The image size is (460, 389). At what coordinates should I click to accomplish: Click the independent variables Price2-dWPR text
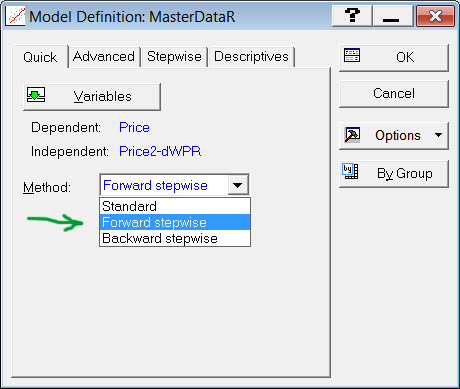click(160, 151)
